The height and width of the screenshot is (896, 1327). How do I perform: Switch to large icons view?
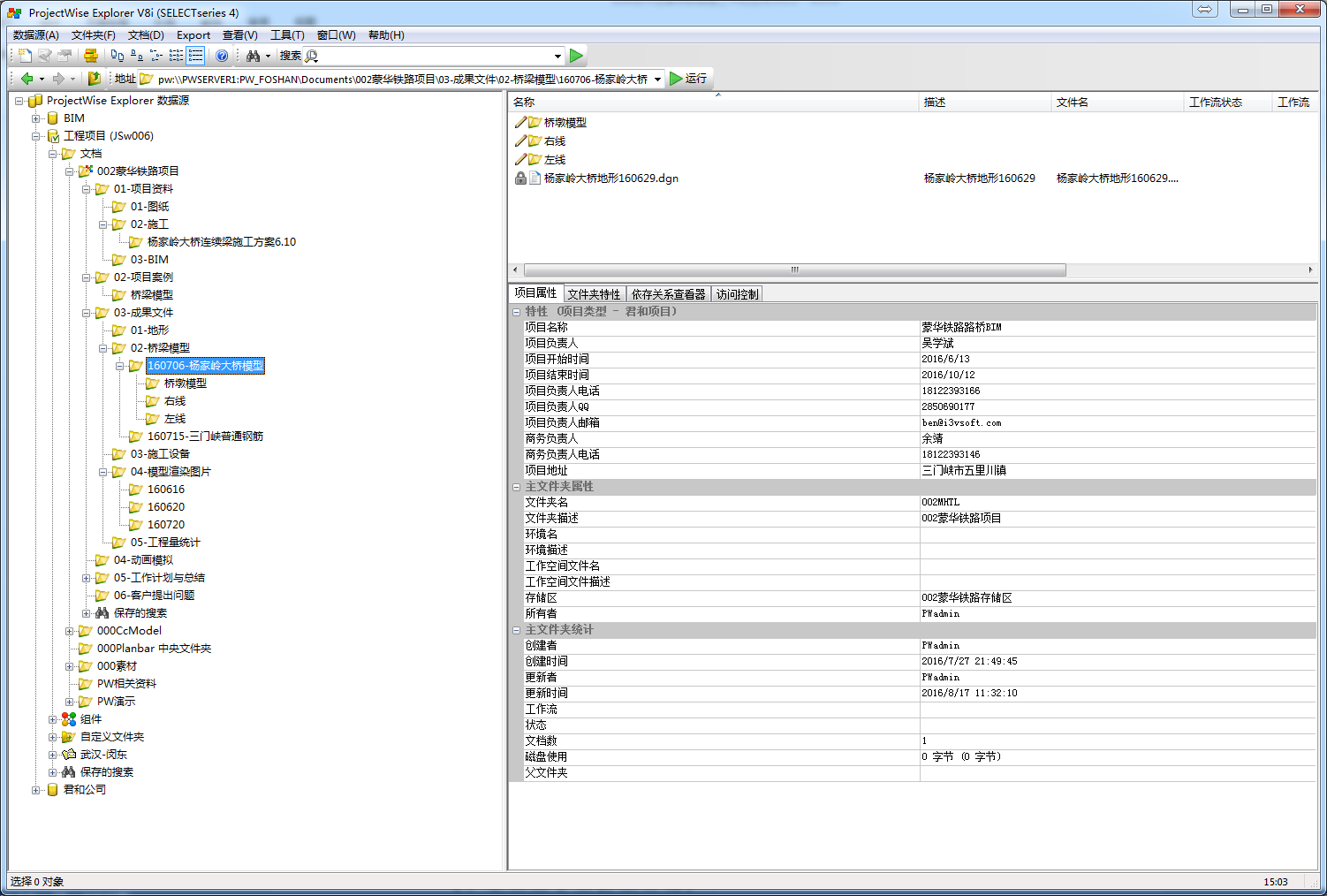(x=118, y=56)
